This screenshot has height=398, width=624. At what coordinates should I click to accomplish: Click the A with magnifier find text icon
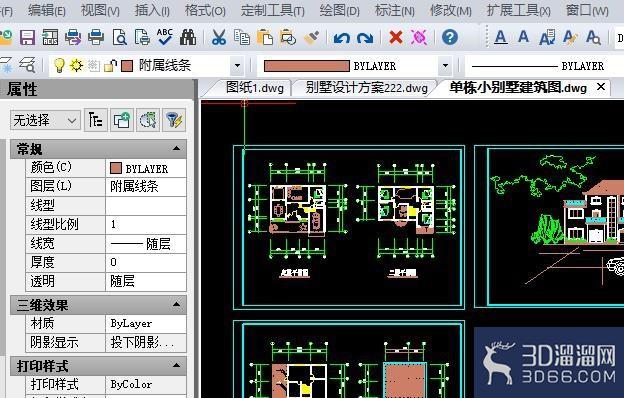pos(593,38)
